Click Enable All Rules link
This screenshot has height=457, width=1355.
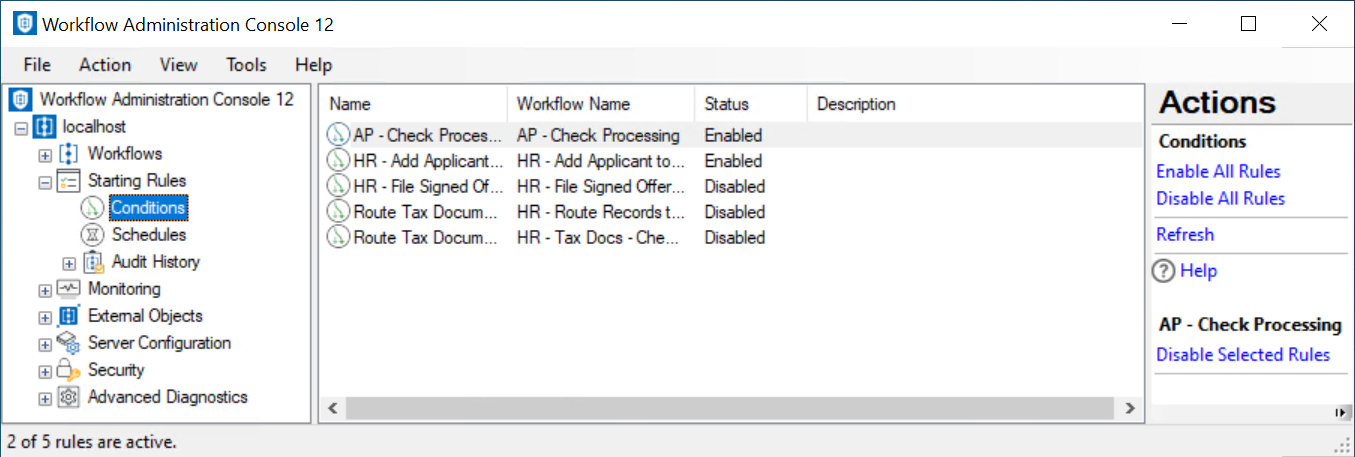click(1218, 172)
